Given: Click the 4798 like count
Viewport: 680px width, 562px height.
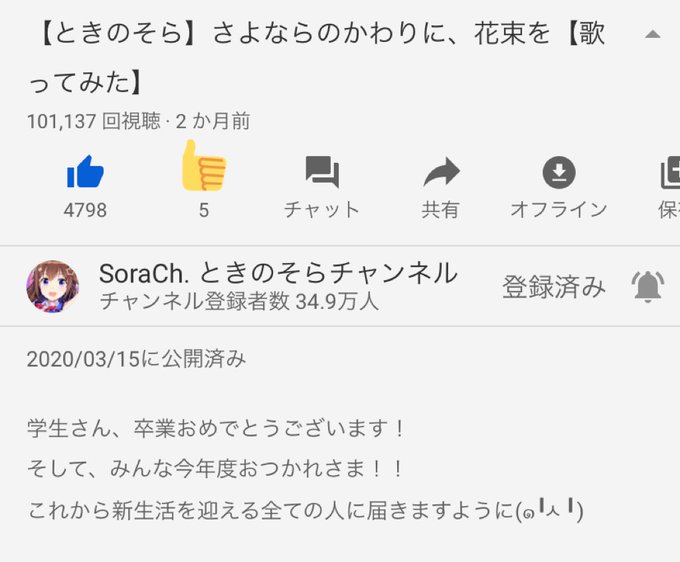Looking at the screenshot, I should click(x=85, y=210).
